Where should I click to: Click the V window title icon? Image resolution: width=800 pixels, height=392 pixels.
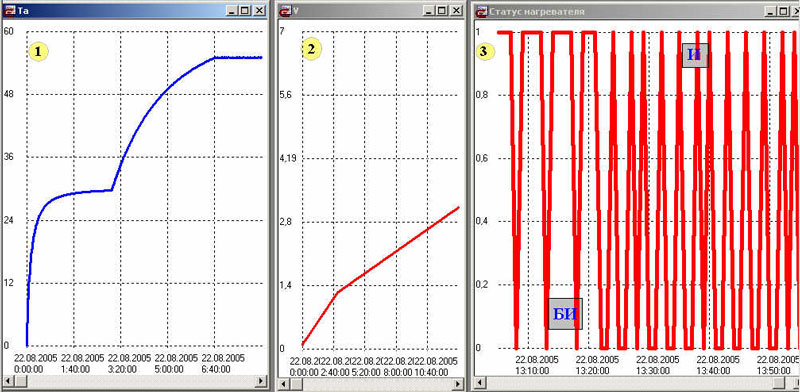[286, 10]
